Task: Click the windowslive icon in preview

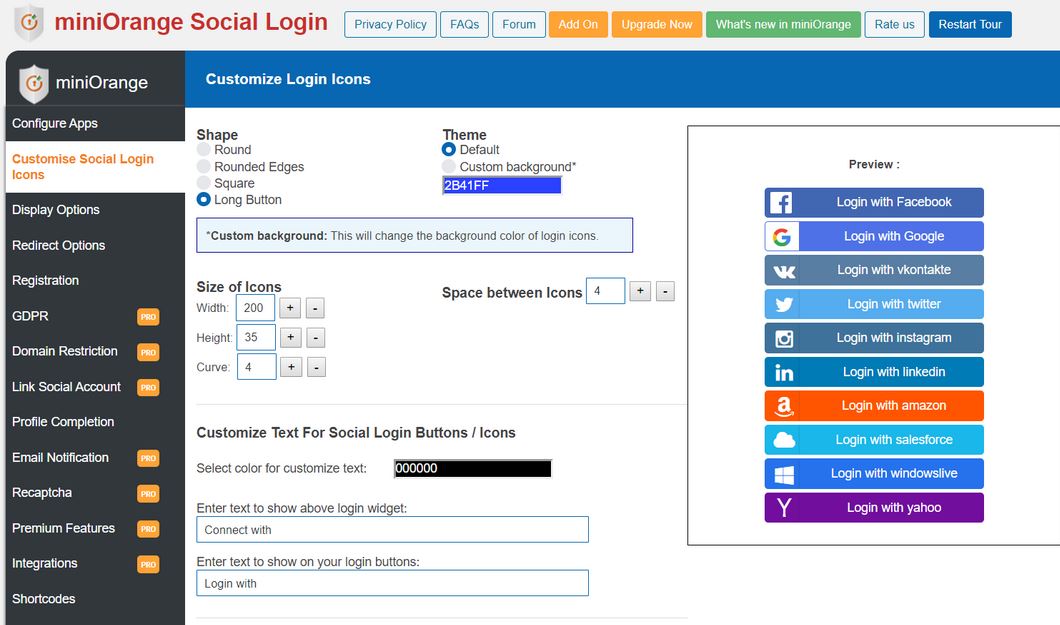Action: click(784, 474)
